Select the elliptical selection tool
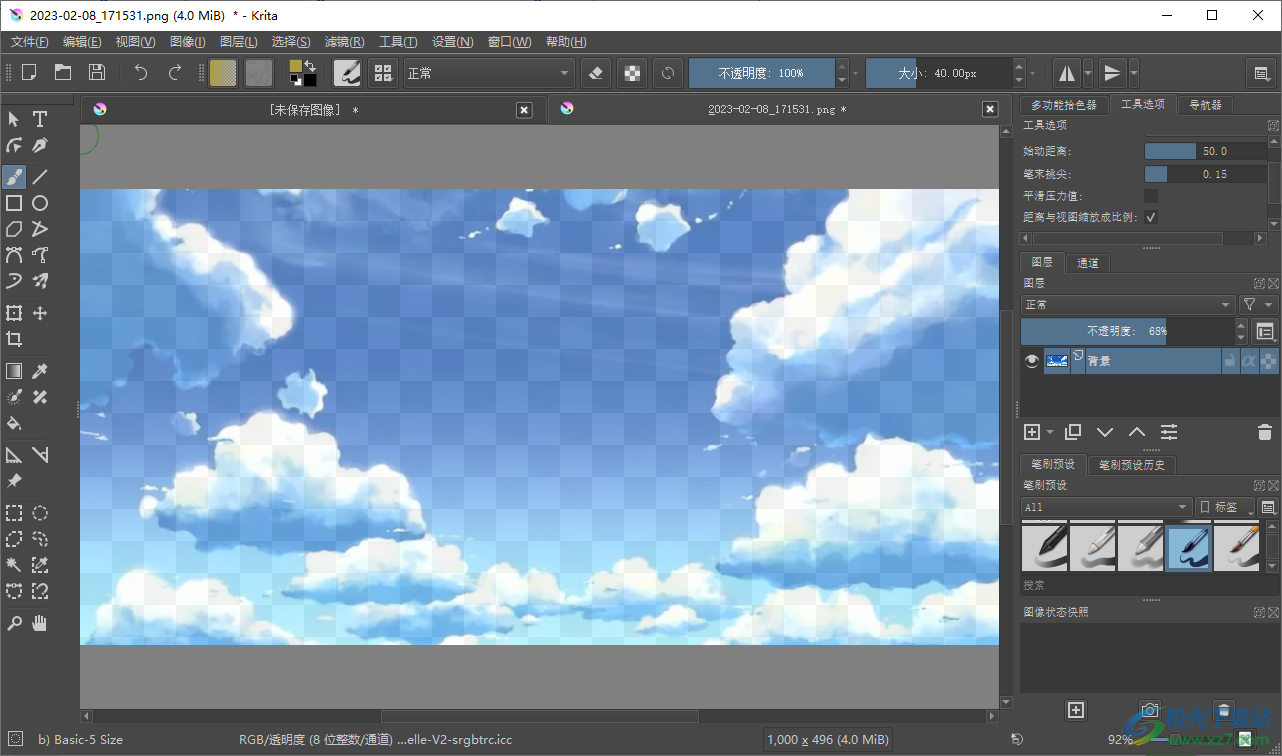 [x=40, y=513]
